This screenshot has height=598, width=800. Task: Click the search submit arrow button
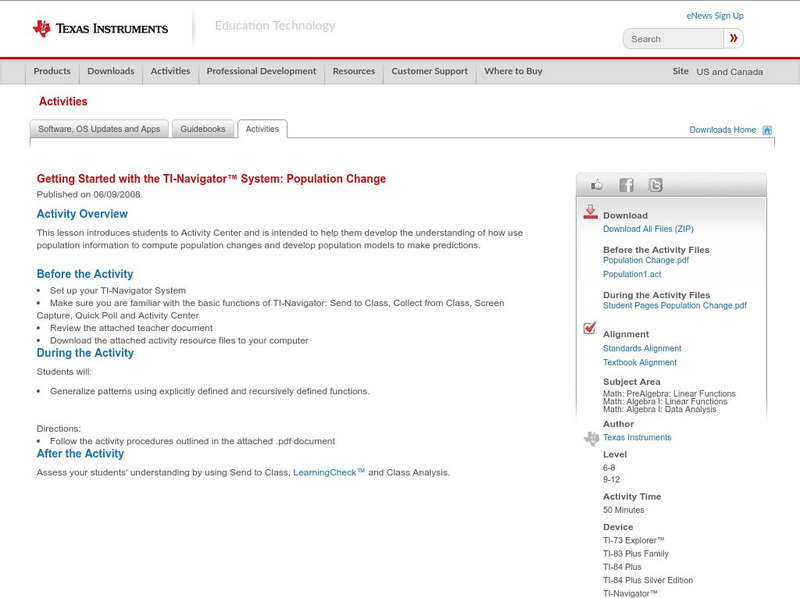(x=734, y=38)
